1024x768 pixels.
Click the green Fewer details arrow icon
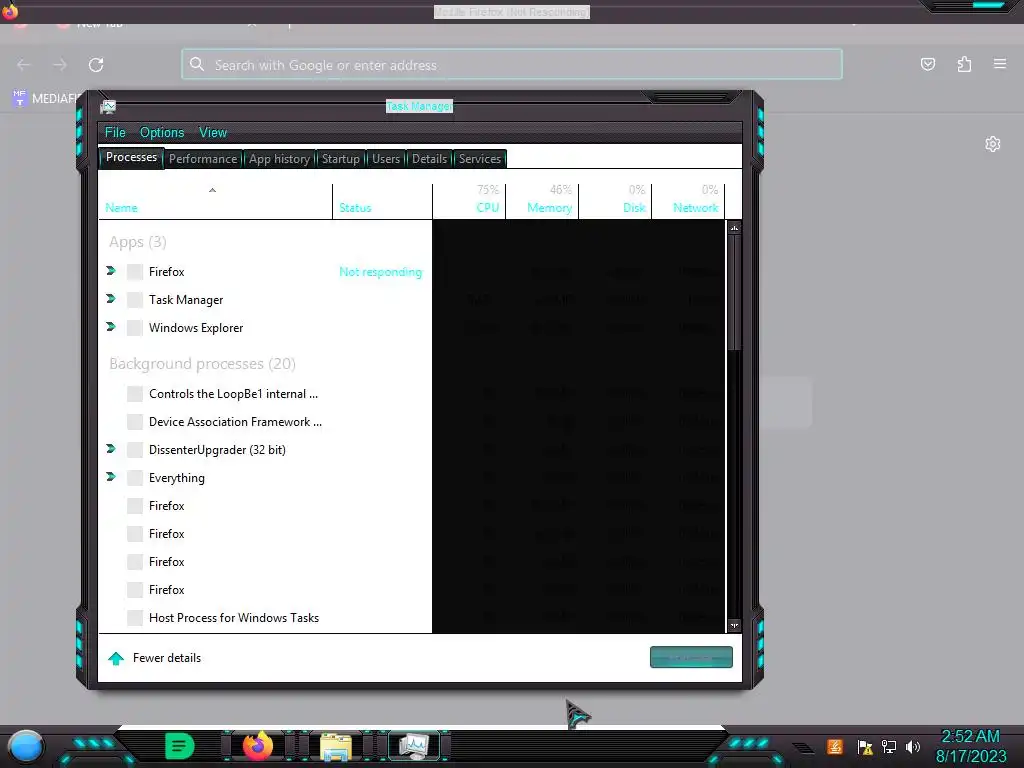coord(116,658)
